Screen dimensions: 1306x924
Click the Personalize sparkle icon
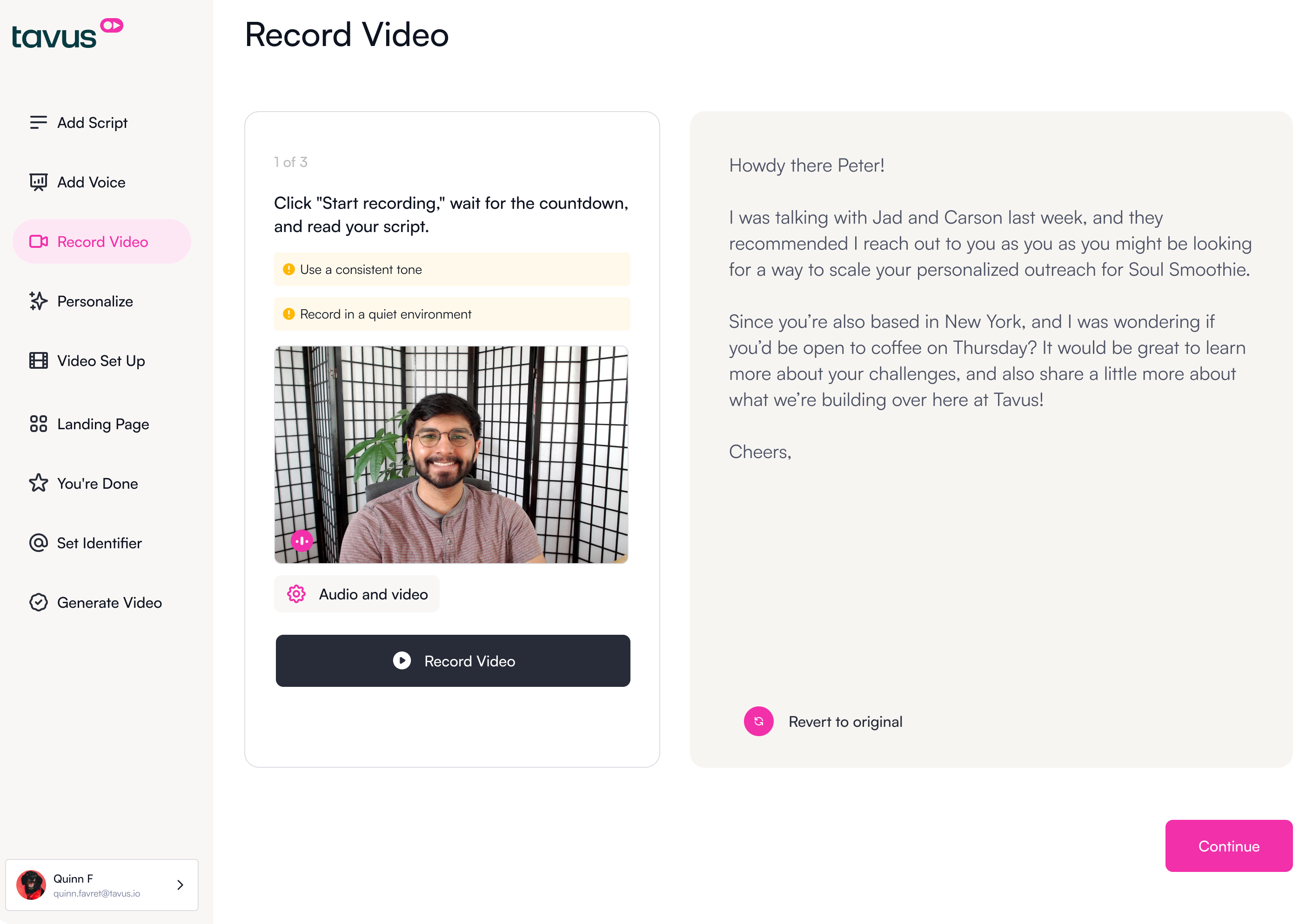pos(38,301)
